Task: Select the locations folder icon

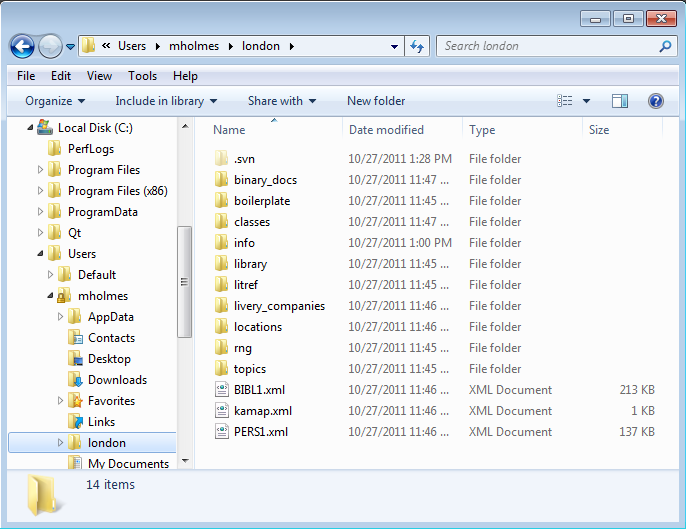Action: coord(221,326)
